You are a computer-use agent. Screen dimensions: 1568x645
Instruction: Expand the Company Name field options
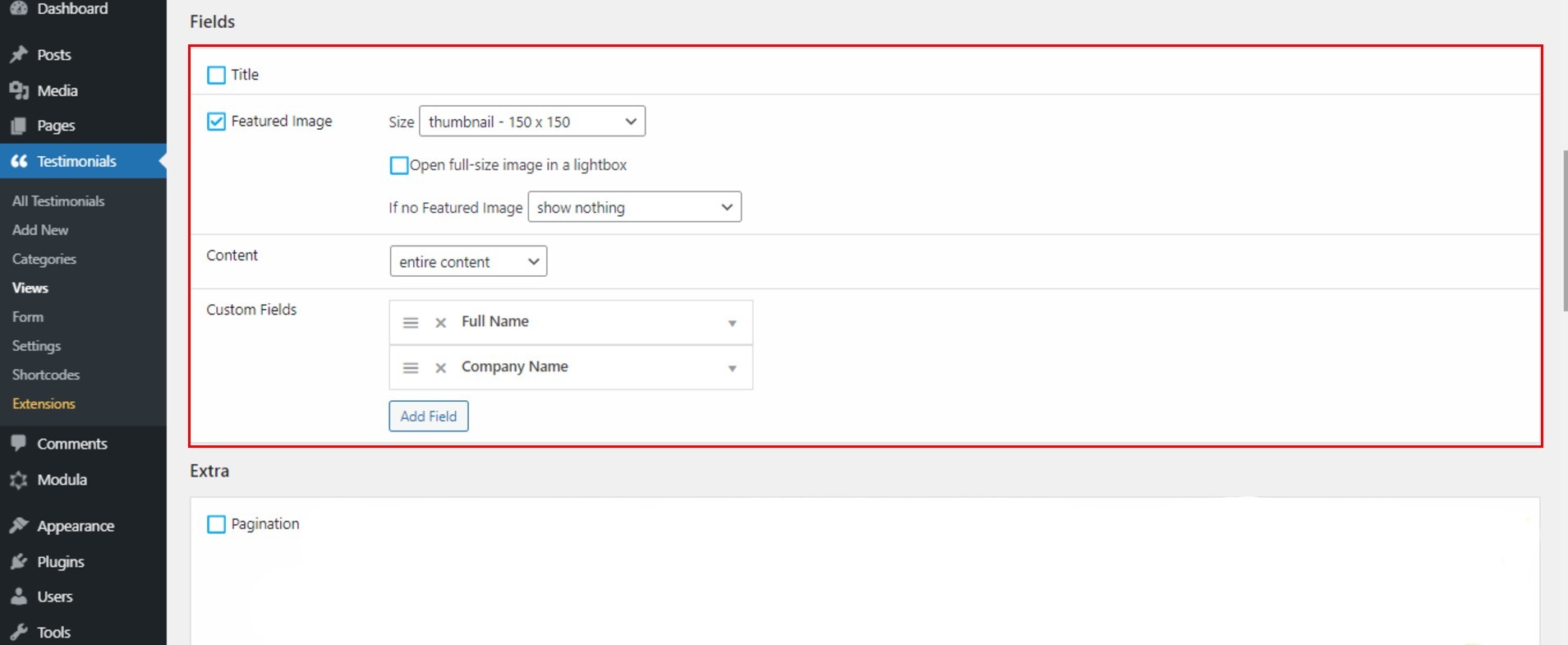(x=732, y=369)
